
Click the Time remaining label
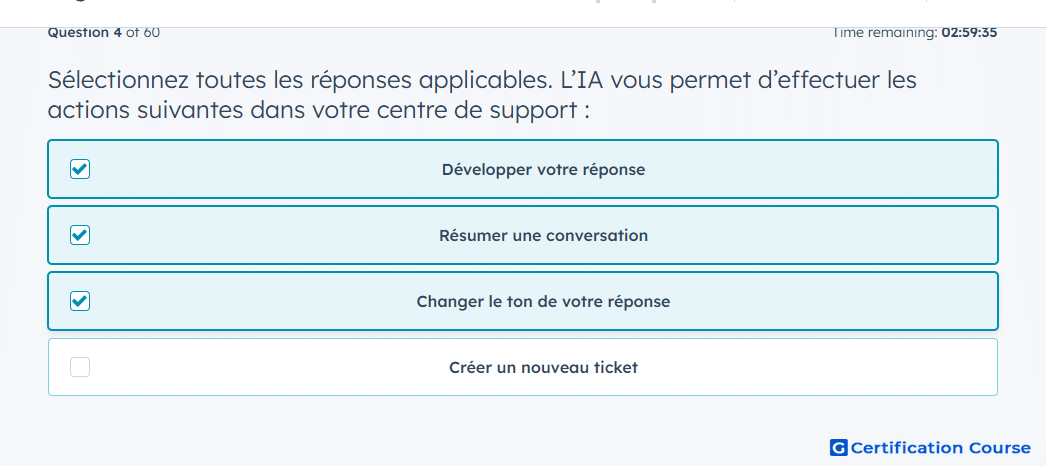point(885,33)
